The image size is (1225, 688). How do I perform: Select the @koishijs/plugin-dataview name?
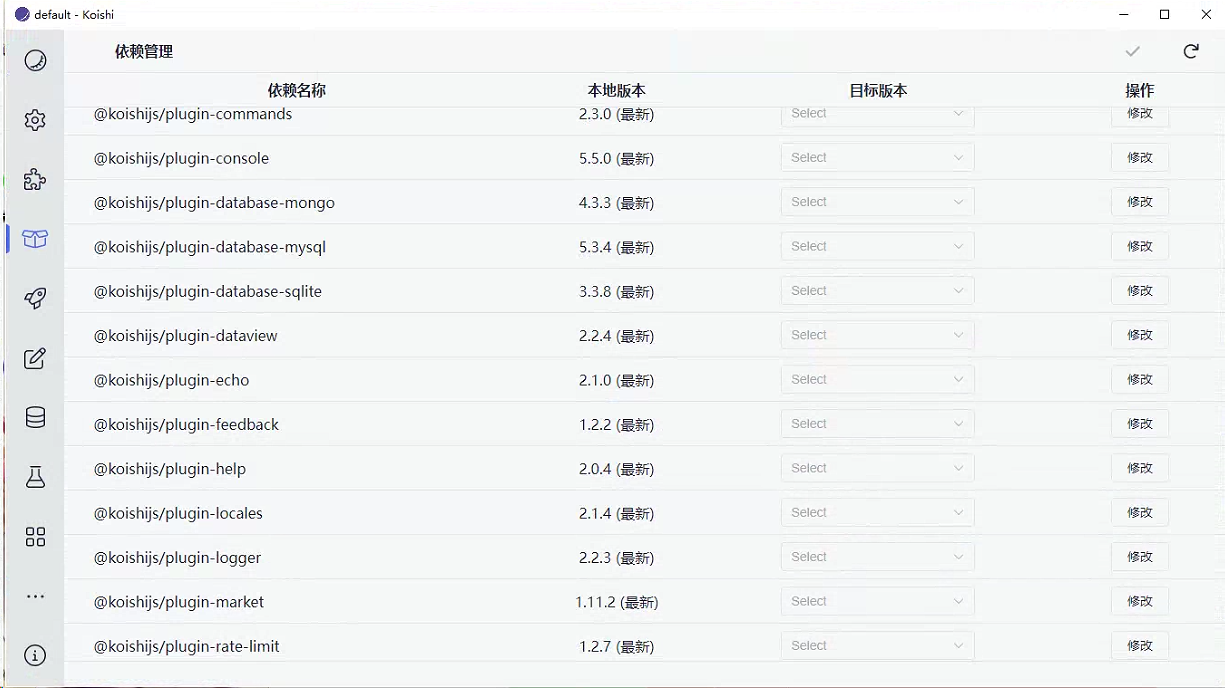point(186,336)
